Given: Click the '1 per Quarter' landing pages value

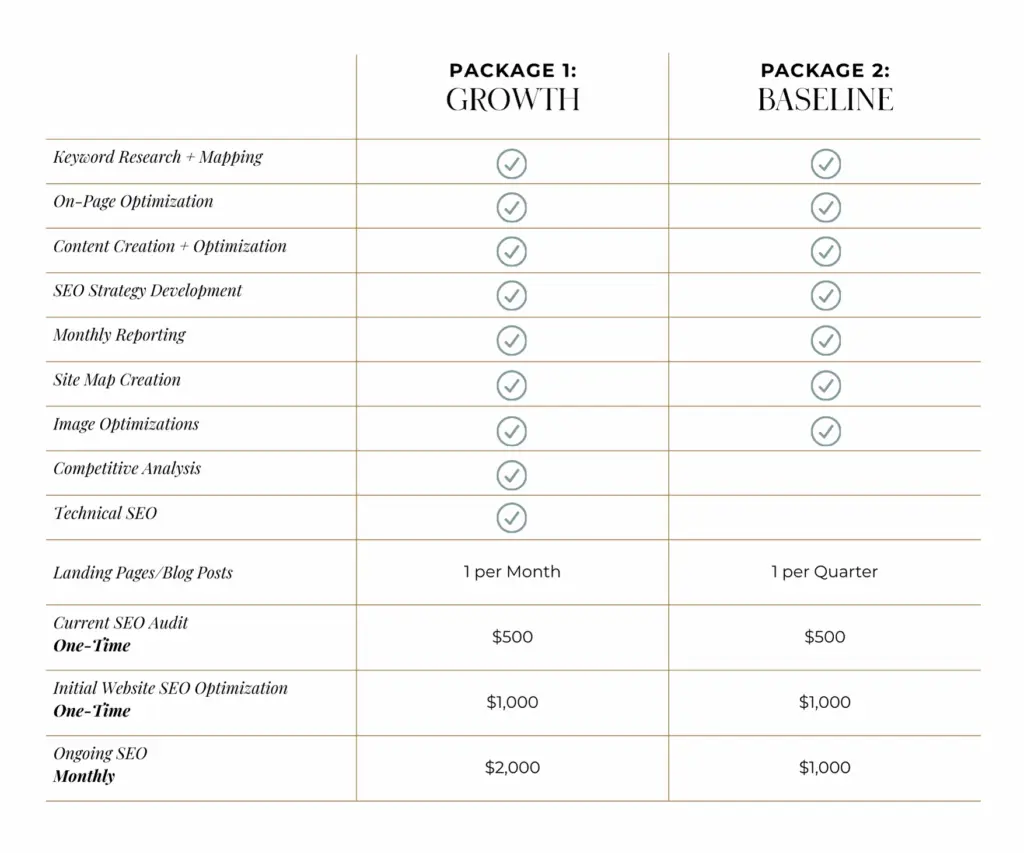Looking at the screenshot, I should coord(825,572).
